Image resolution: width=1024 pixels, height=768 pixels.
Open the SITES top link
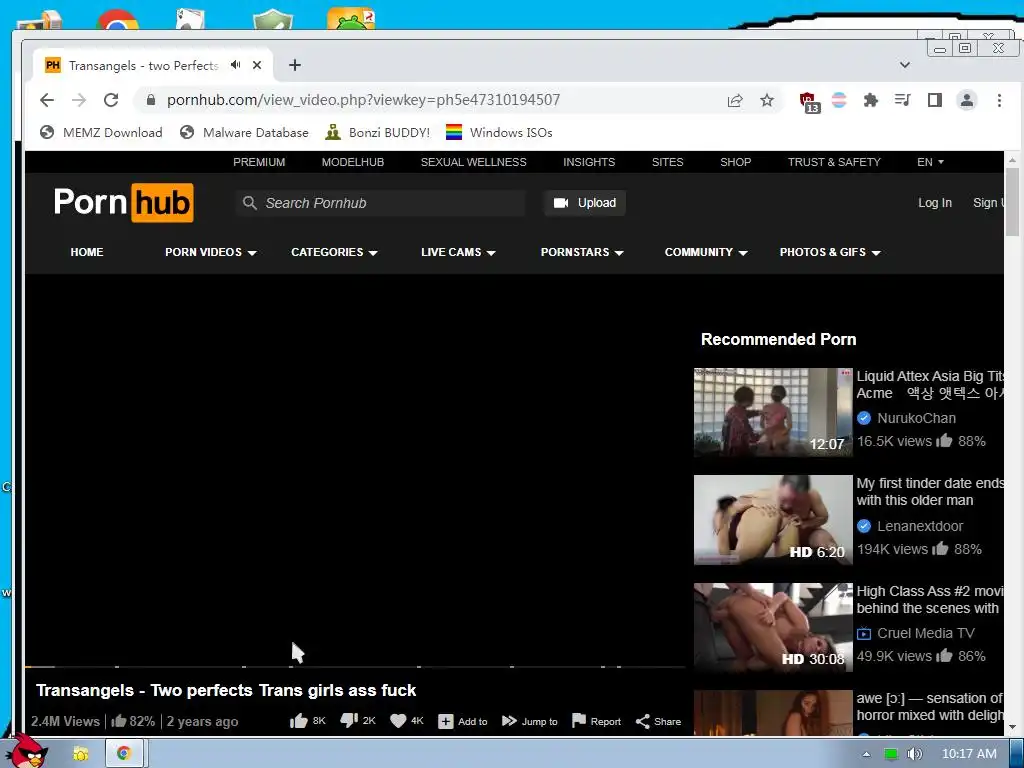(667, 162)
